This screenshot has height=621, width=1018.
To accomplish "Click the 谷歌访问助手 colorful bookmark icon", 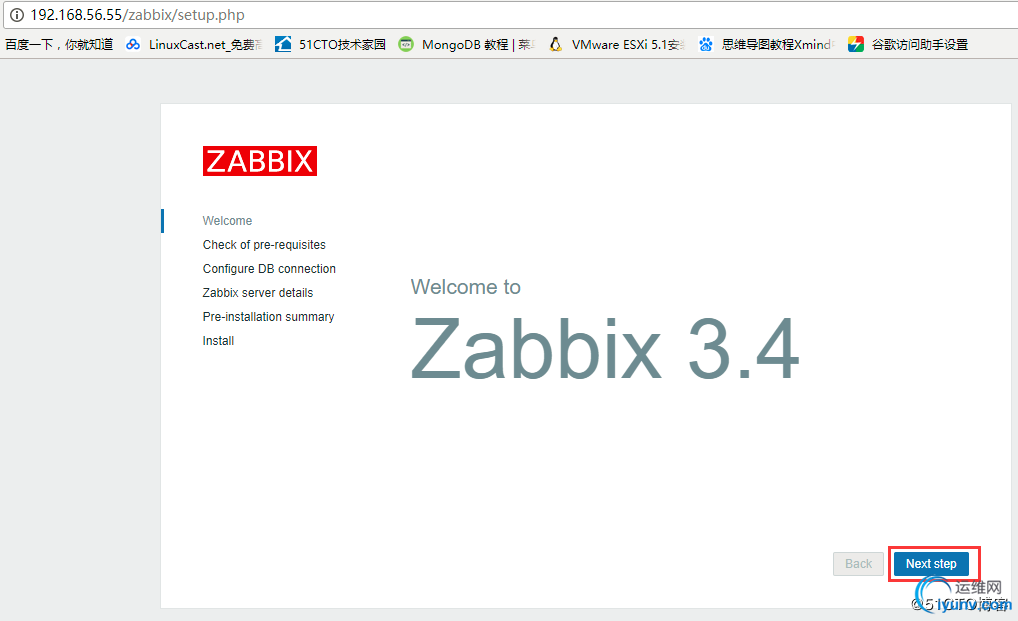I will [856, 44].
